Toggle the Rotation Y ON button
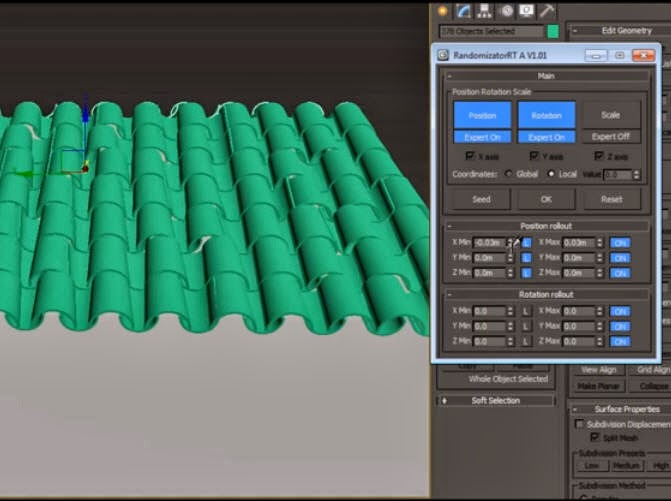This screenshot has width=671, height=501. pos(620,326)
